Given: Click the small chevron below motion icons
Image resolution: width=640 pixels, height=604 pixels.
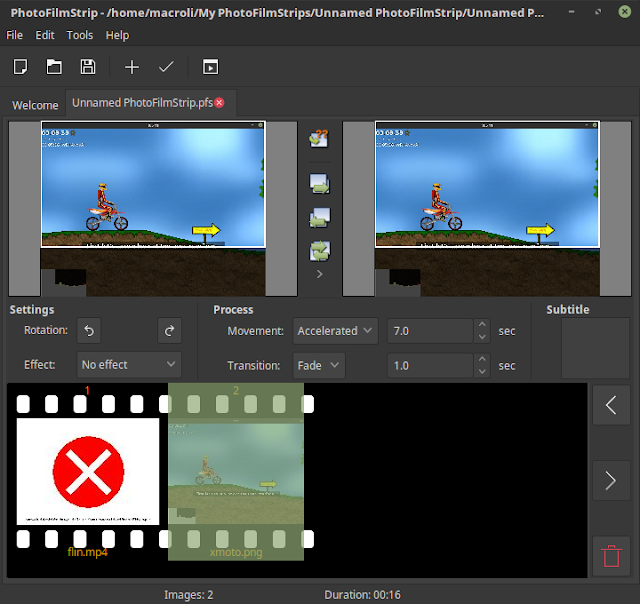Looking at the screenshot, I should [320, 274].
